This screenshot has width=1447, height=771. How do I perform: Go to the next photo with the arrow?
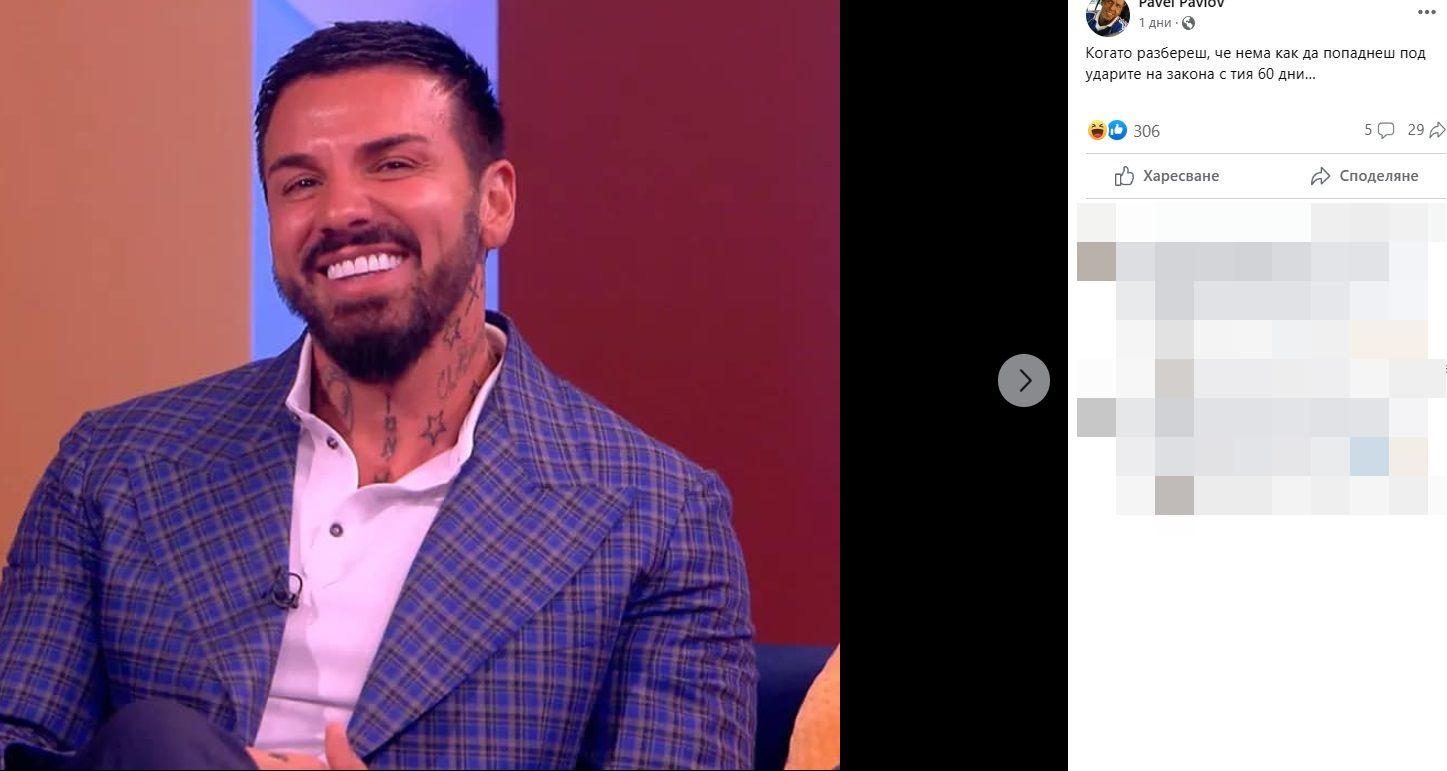(x=1024, y=380)
